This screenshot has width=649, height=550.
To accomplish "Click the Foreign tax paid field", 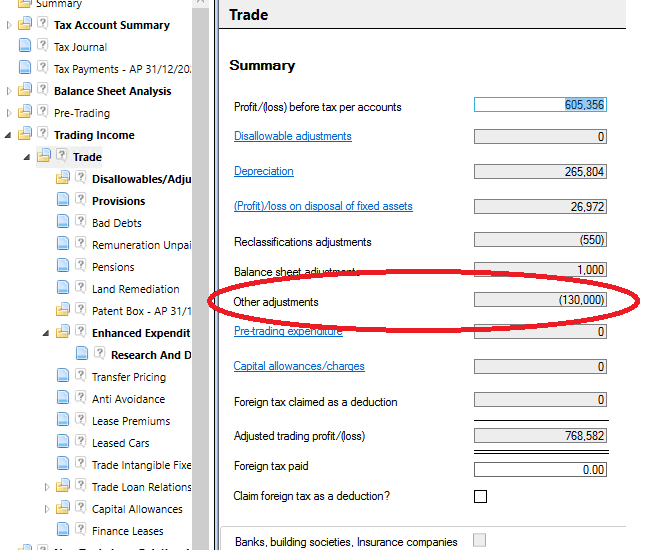I will 540,469.
